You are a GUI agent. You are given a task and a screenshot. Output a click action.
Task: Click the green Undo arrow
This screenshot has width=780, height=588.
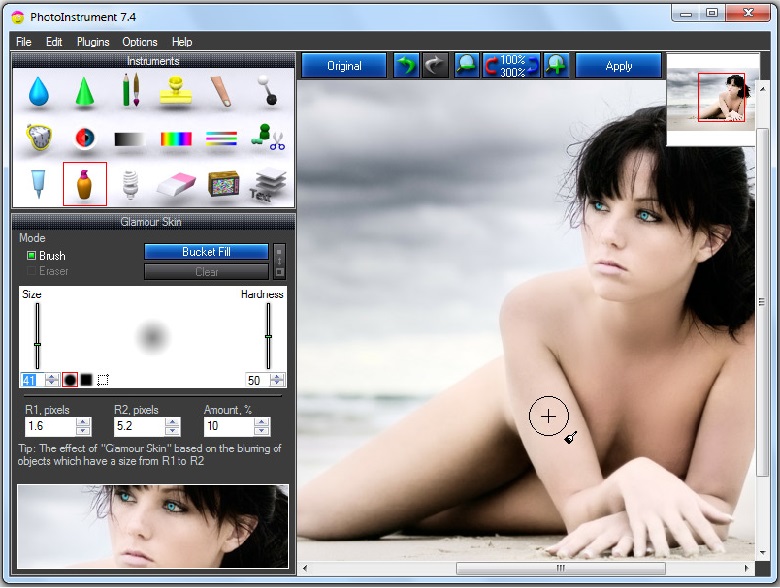406,65
